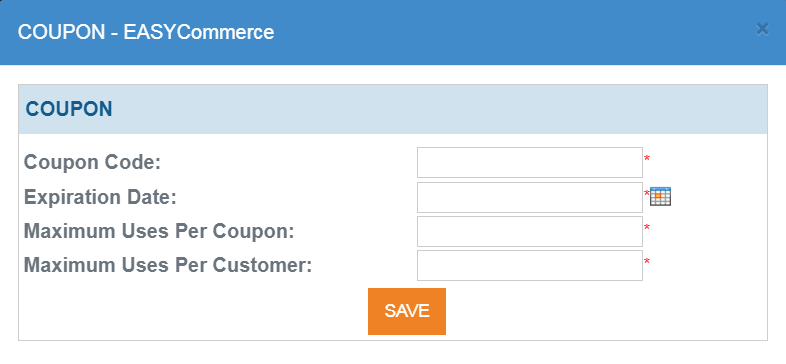Select the Expiration Date input box
The width and height of the screenshot is (786, 364).
[530, 197]
